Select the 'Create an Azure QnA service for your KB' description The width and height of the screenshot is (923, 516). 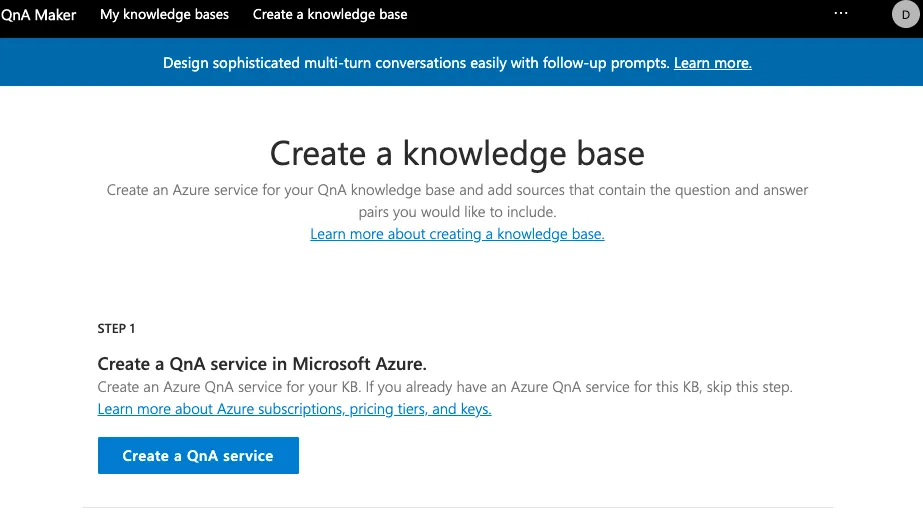click(x=445, y=387)
